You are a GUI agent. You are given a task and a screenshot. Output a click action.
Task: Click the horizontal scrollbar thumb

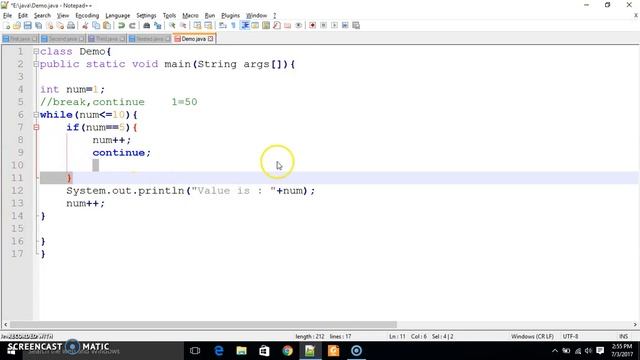[203, 324]
